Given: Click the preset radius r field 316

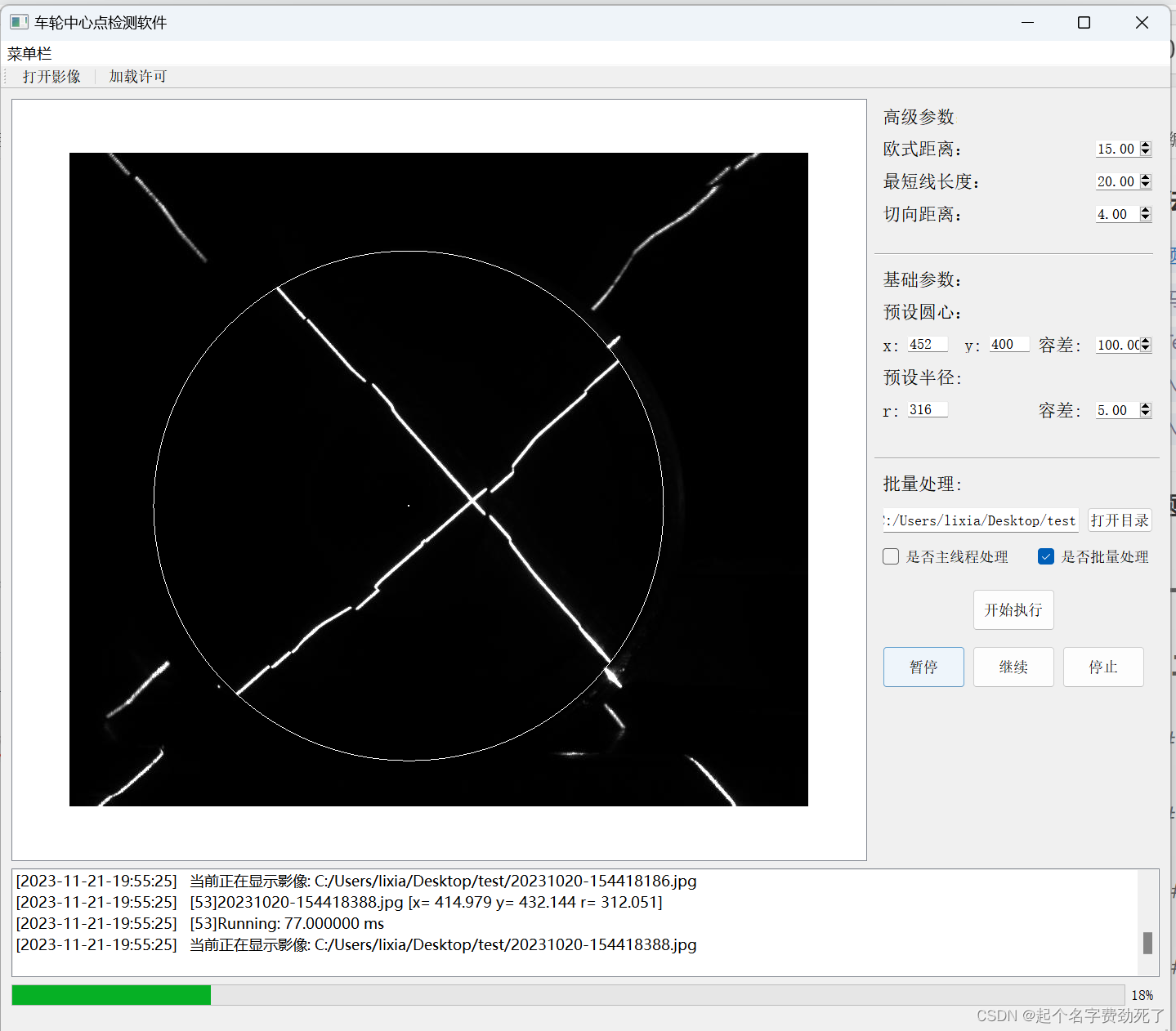Looking at the screenshot, I should [x=928, y=410].
